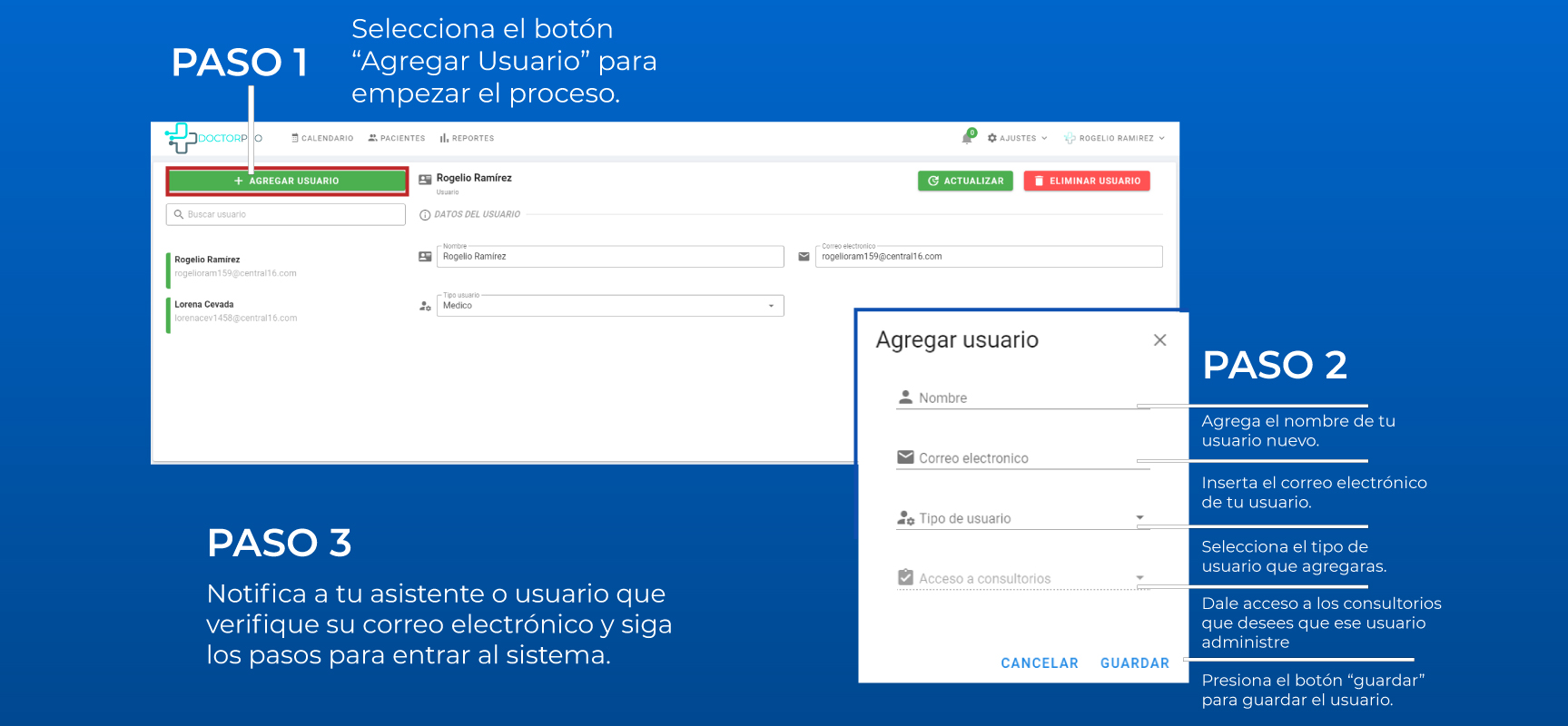Click the DoctorPro logo icon

[181, 138]
